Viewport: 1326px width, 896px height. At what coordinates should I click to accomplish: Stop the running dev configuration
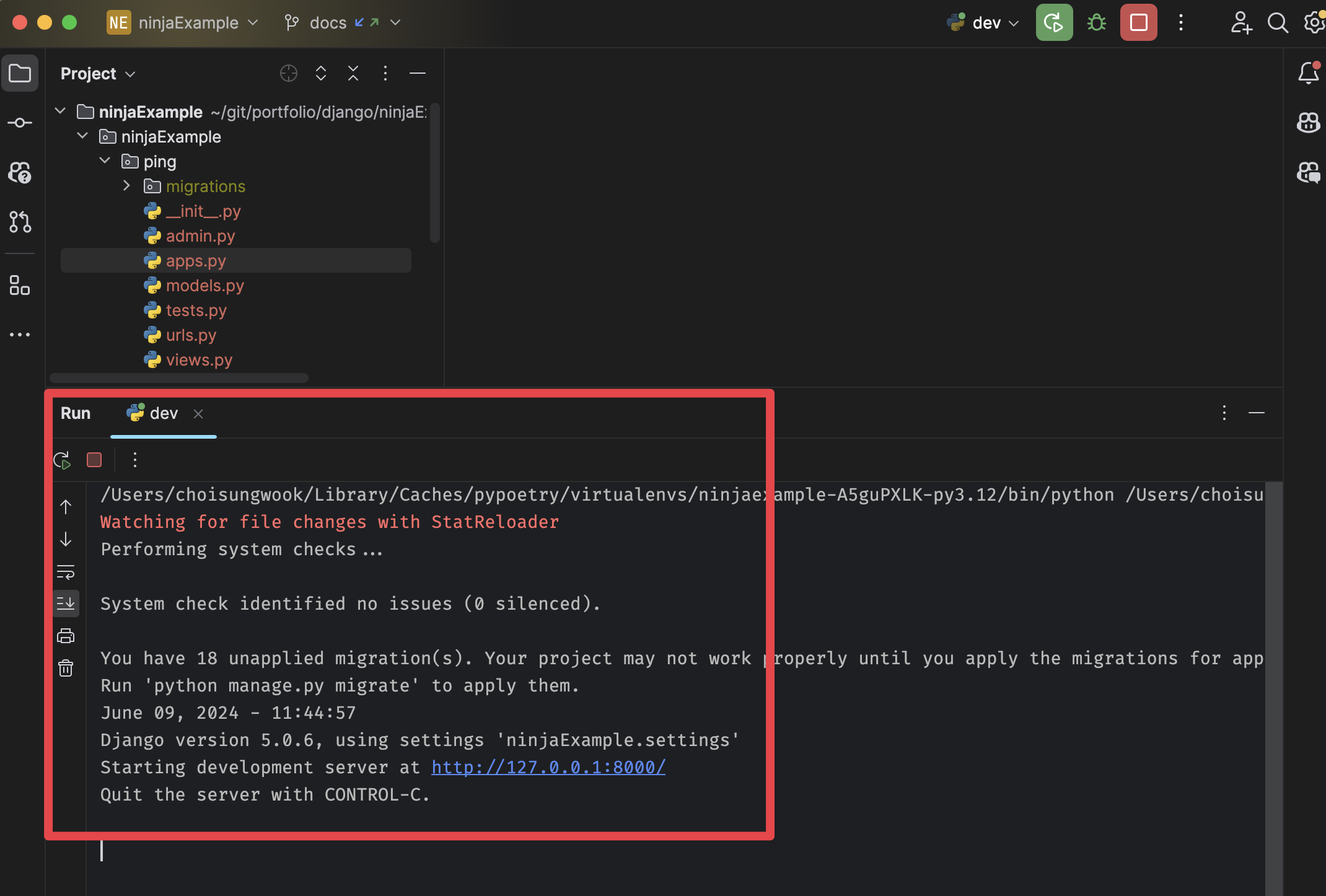pos(1138,23)
